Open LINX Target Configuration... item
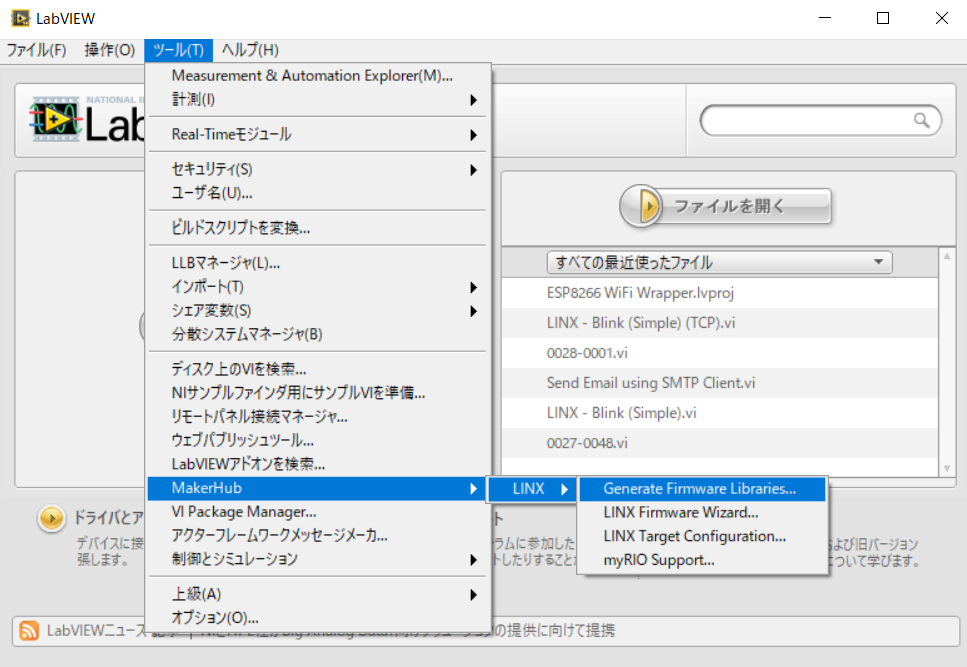Viewport: 967px width, 667px height. coord(702,536)
